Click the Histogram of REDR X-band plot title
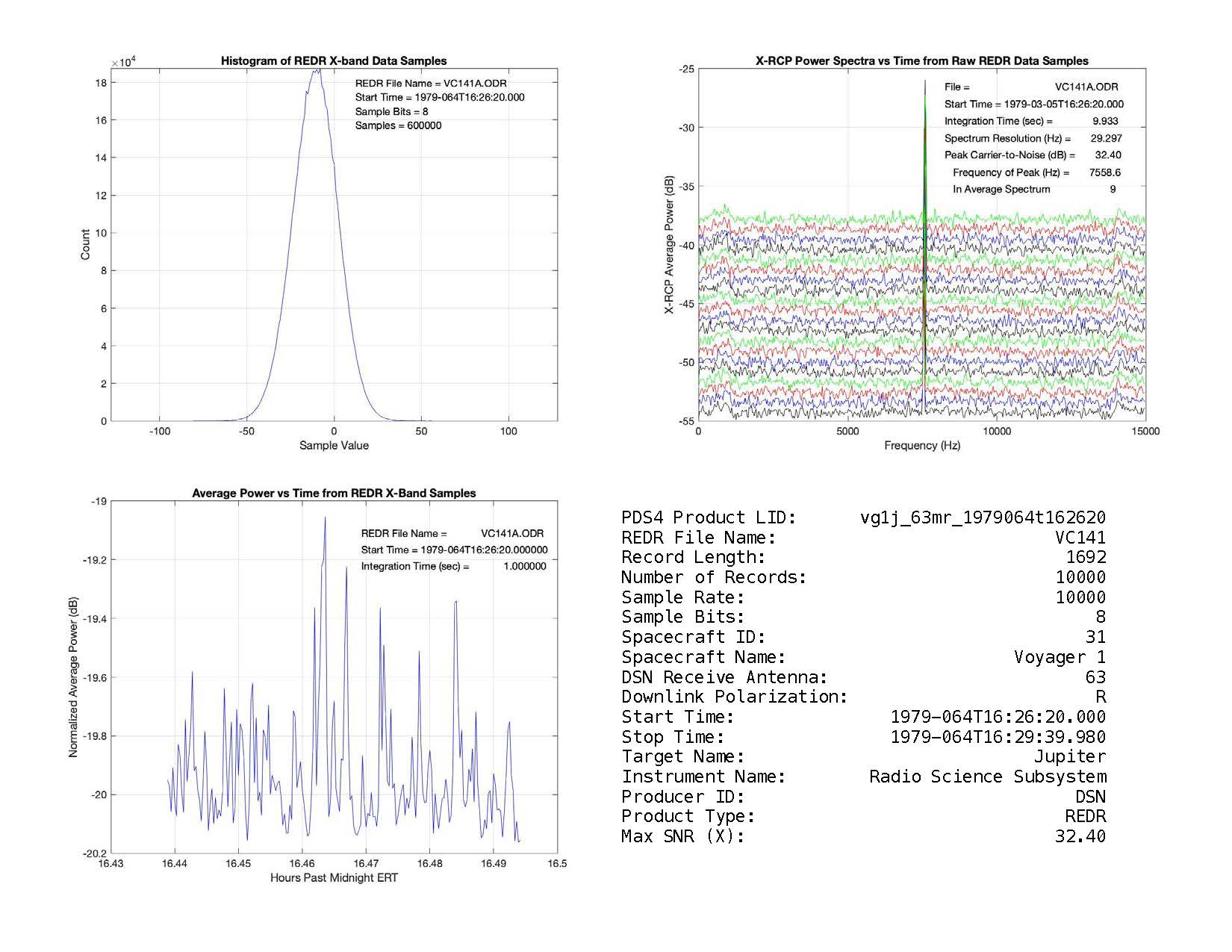Viewport: 1232px width, 952px height. coord(334,61)
